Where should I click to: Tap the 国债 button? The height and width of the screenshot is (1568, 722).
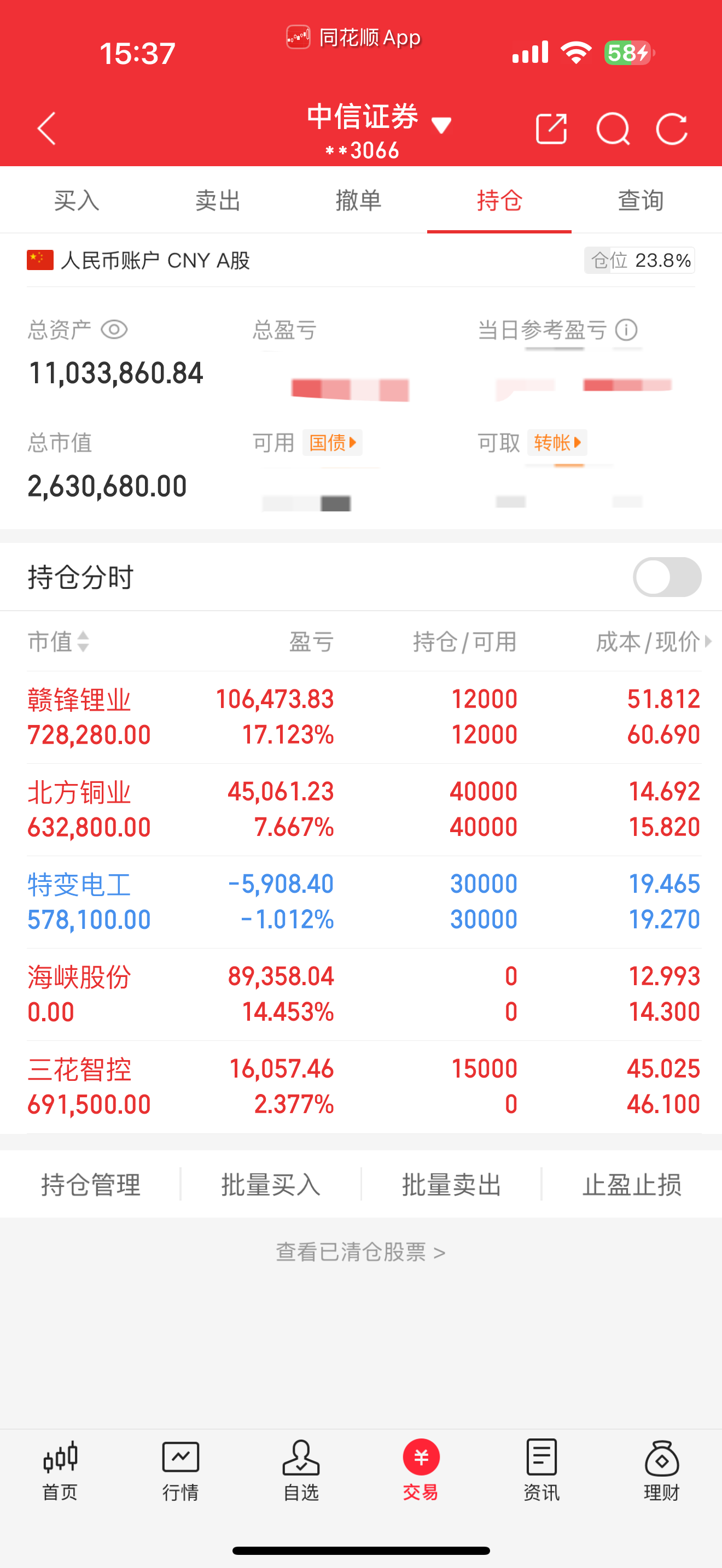(x=333, y=442)
